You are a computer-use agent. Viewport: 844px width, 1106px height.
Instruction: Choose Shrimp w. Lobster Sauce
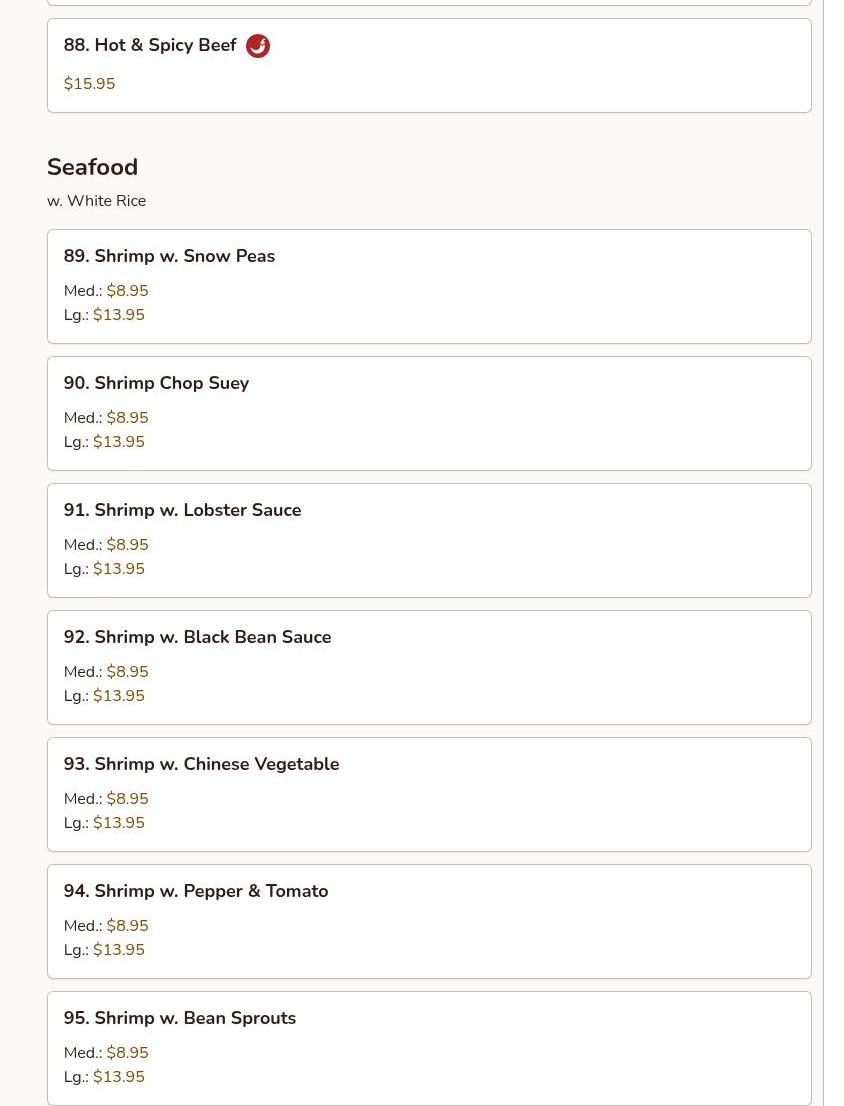(x=182, y=510)
